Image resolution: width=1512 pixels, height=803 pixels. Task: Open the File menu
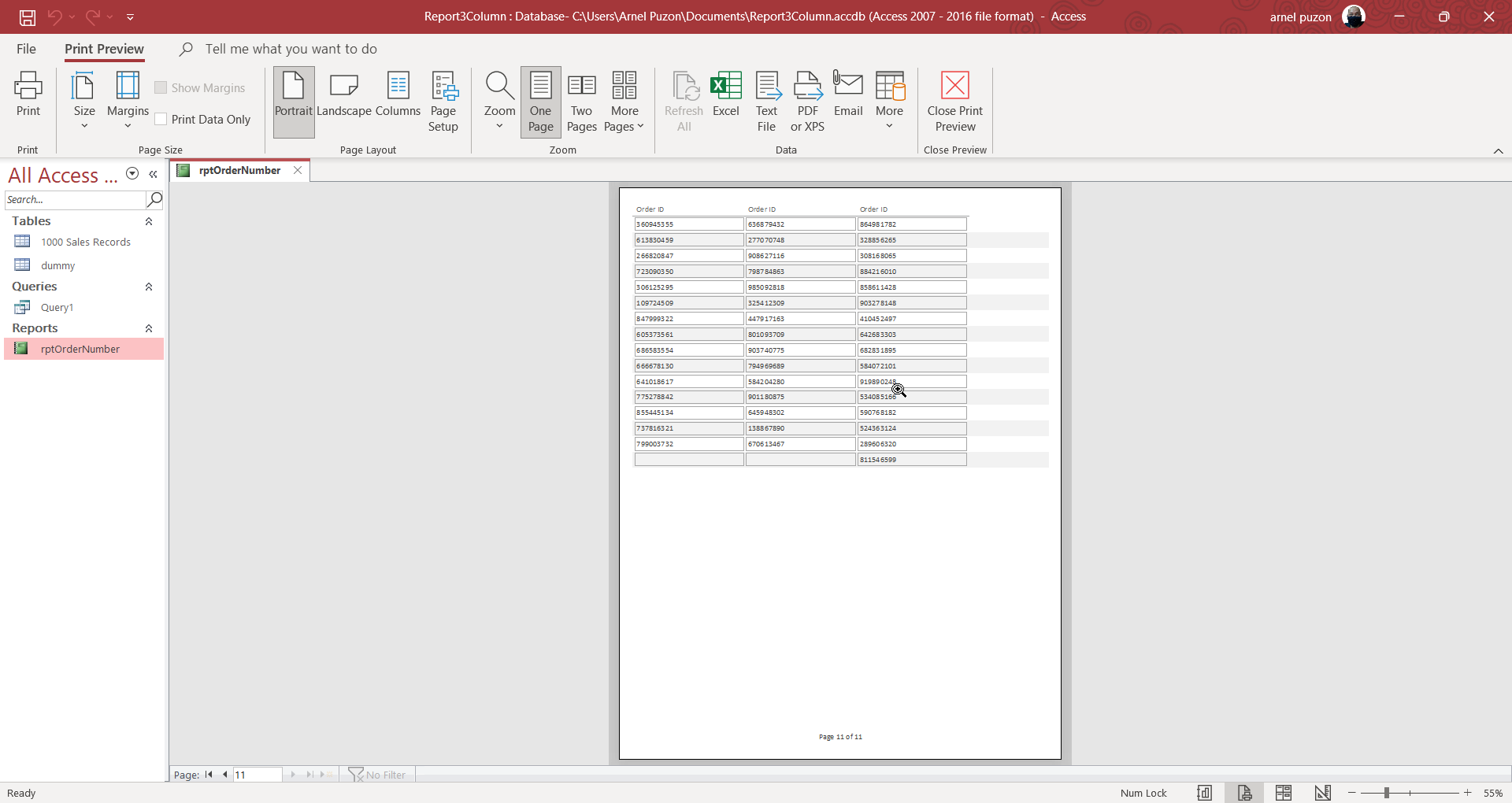[x=26, y=49]
